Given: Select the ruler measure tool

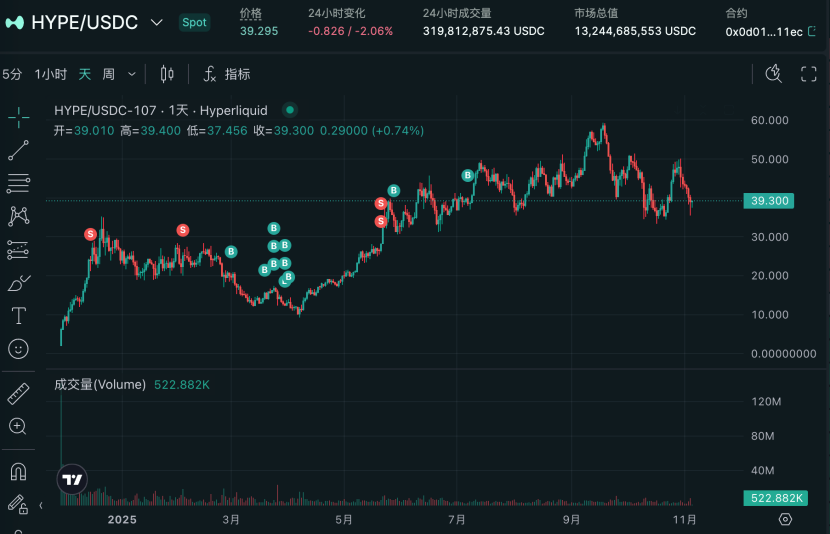Looking at the screenshot, I should pyautogui.click(x=19, y=394).
